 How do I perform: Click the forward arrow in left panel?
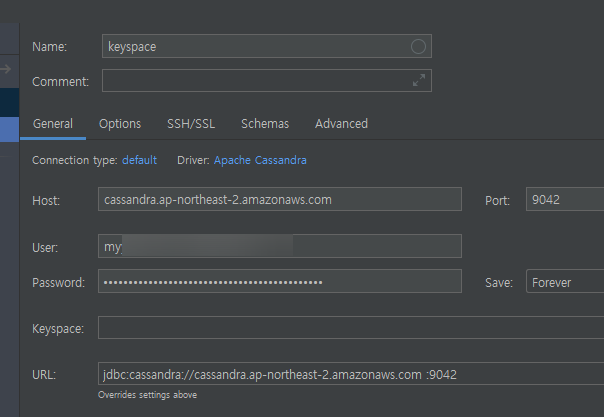point(7,69)
